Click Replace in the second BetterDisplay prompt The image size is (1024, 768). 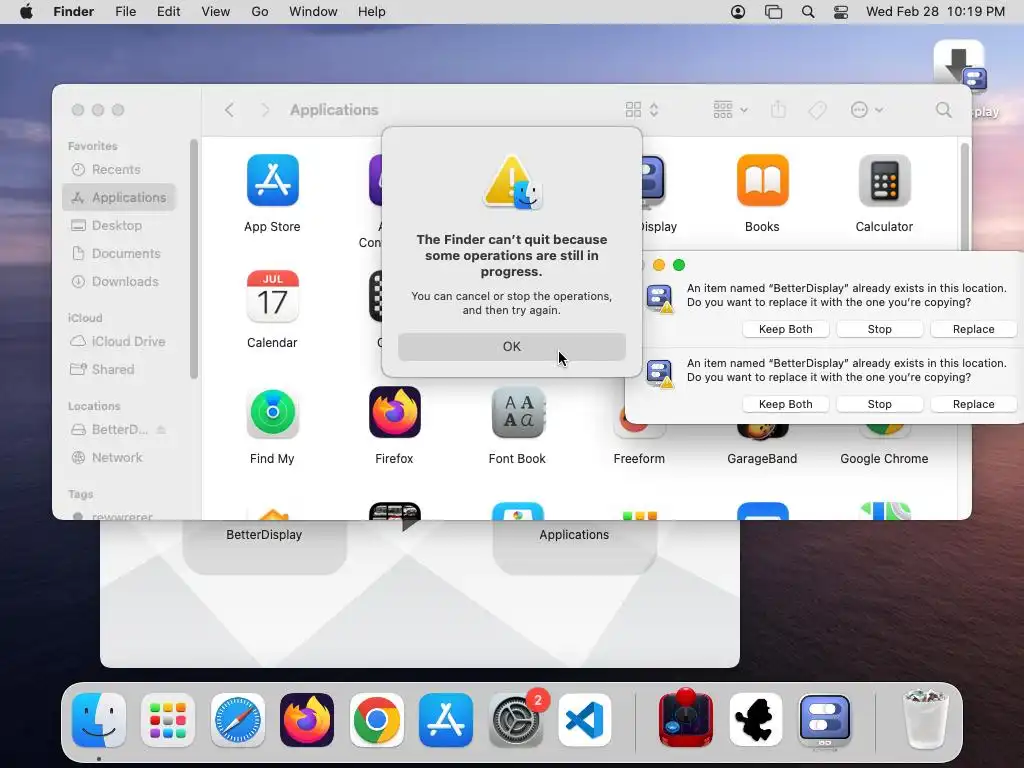[x=974, y=404]
